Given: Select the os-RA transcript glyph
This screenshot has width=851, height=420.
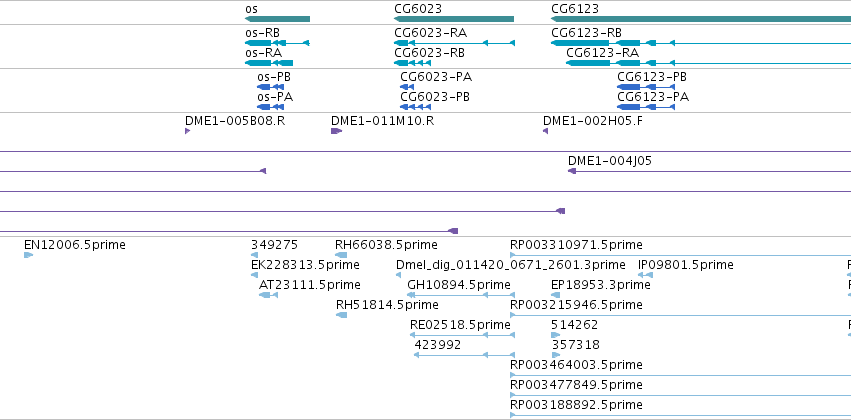Looking at the screenshot, I should pos(269,63).
